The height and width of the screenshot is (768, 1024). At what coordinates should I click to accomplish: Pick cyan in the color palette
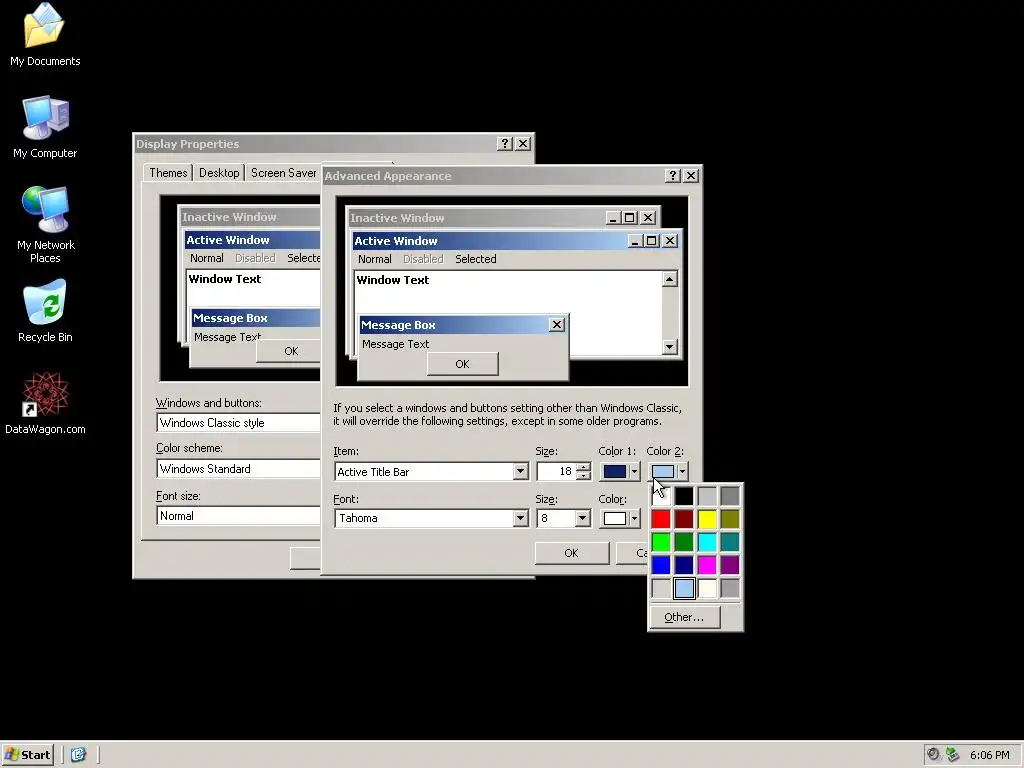point(707,542)
